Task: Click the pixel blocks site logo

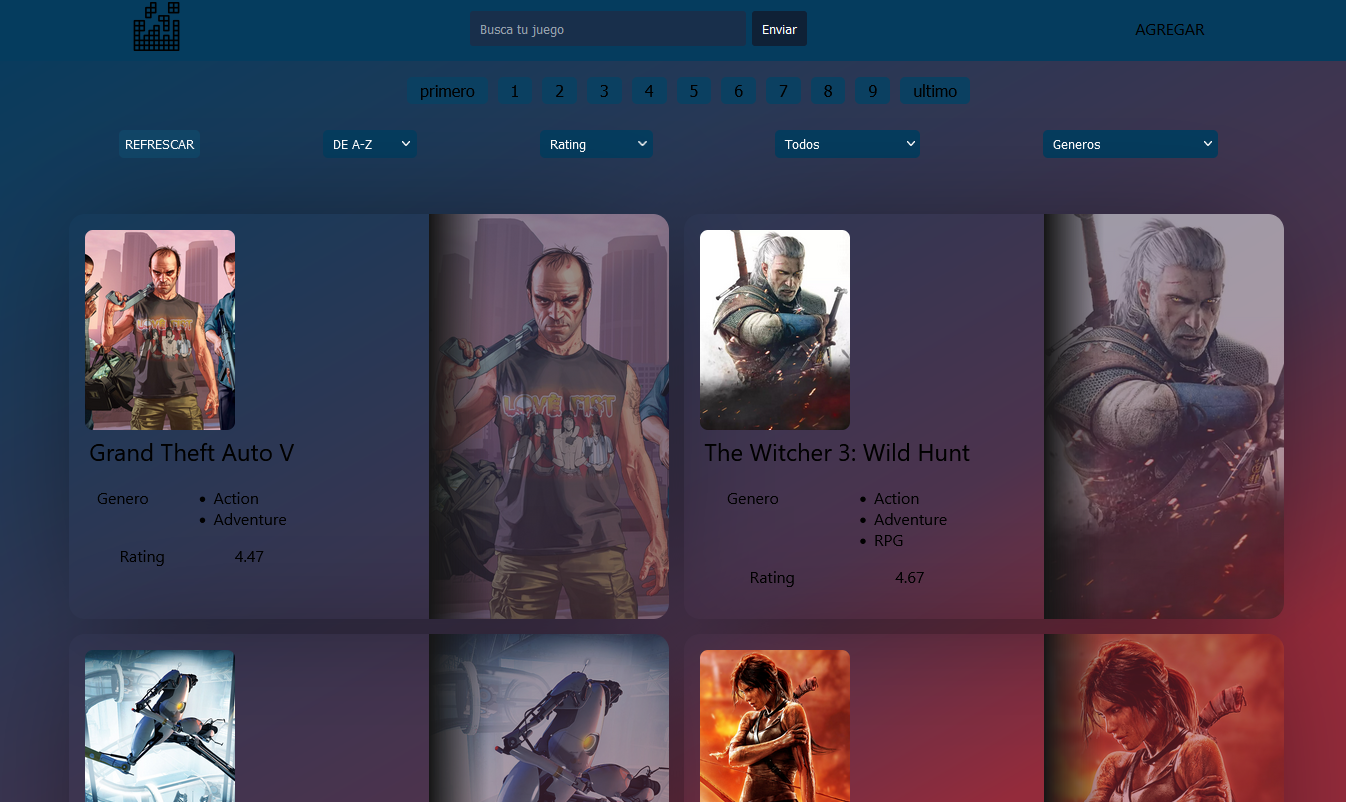Action: [157, 27]
